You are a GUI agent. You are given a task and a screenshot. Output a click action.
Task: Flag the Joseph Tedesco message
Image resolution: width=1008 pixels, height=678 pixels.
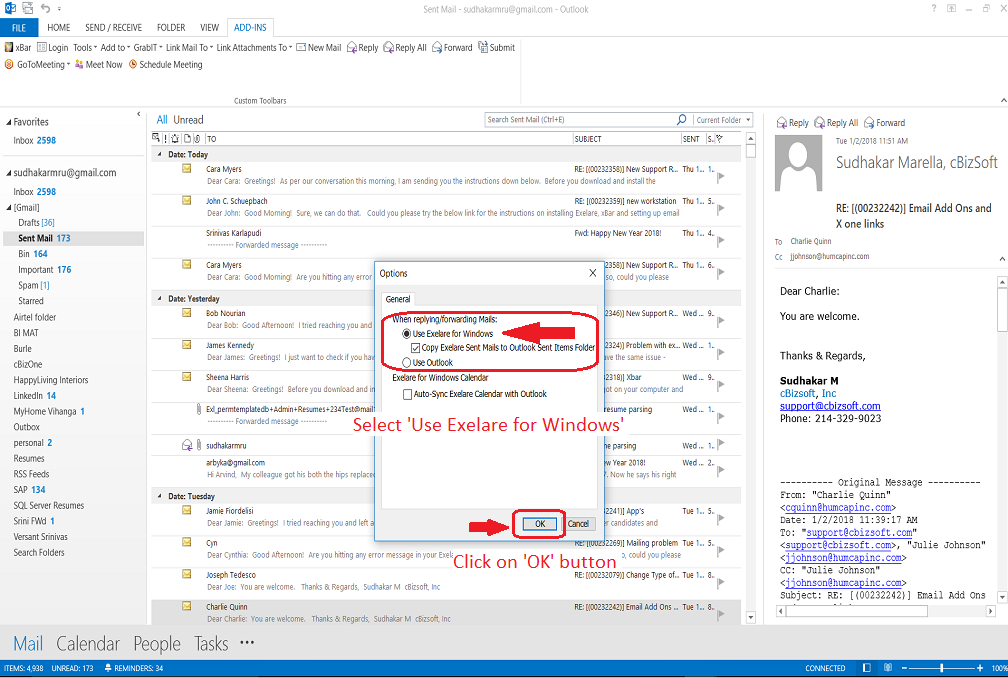click(x=721, y=583)
